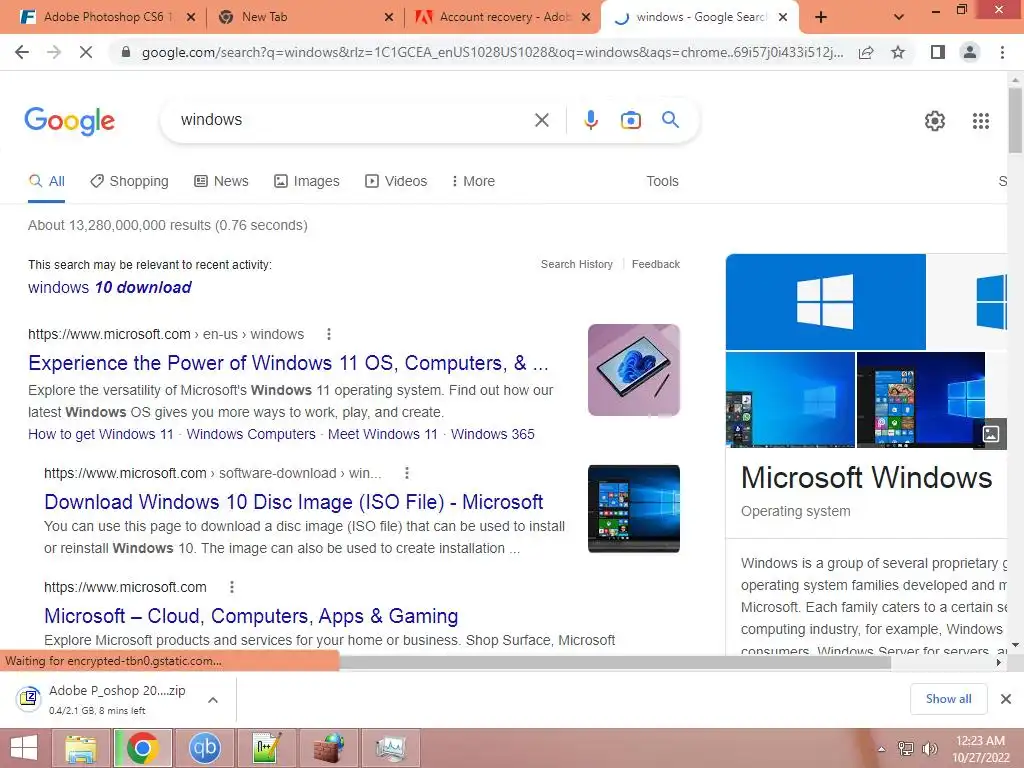Open Microsoft Cloud, Computers, Apps & Gaming result
The height and width of the screenshot is (768, 1024).
click(x=251, y=616)
